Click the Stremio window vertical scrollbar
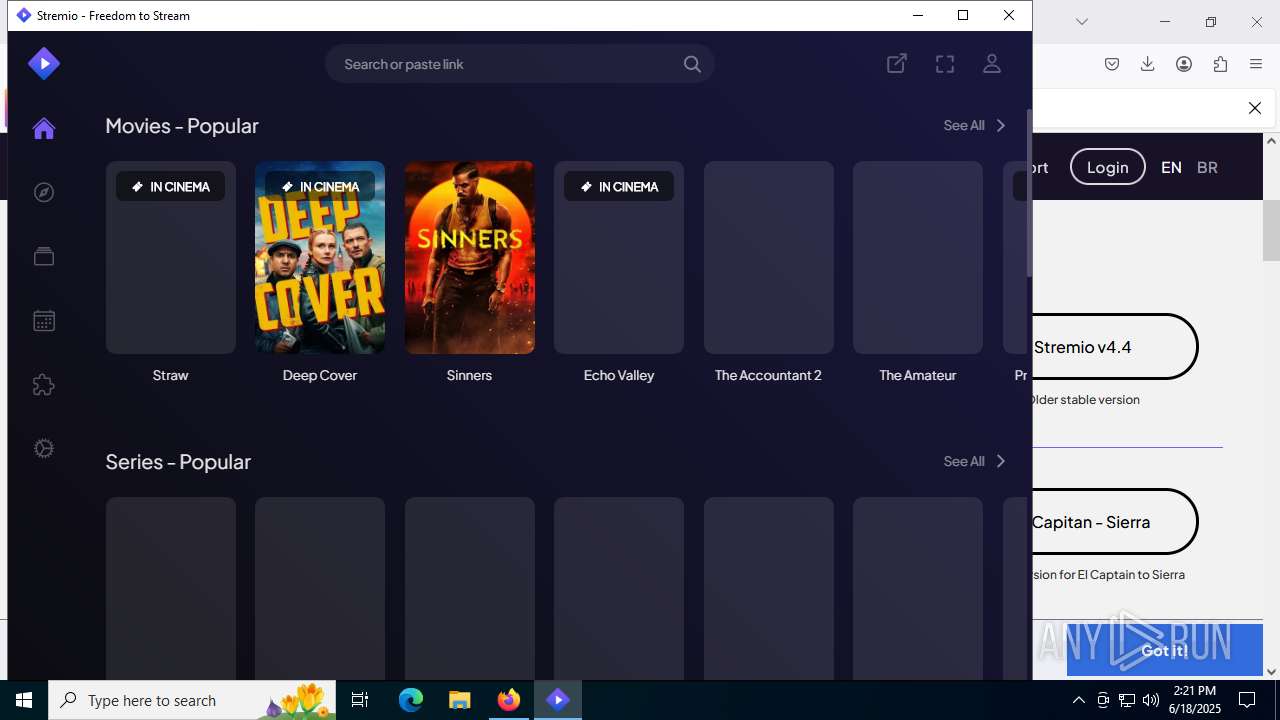1280x720 pixels. click(x=1029, y=195)
